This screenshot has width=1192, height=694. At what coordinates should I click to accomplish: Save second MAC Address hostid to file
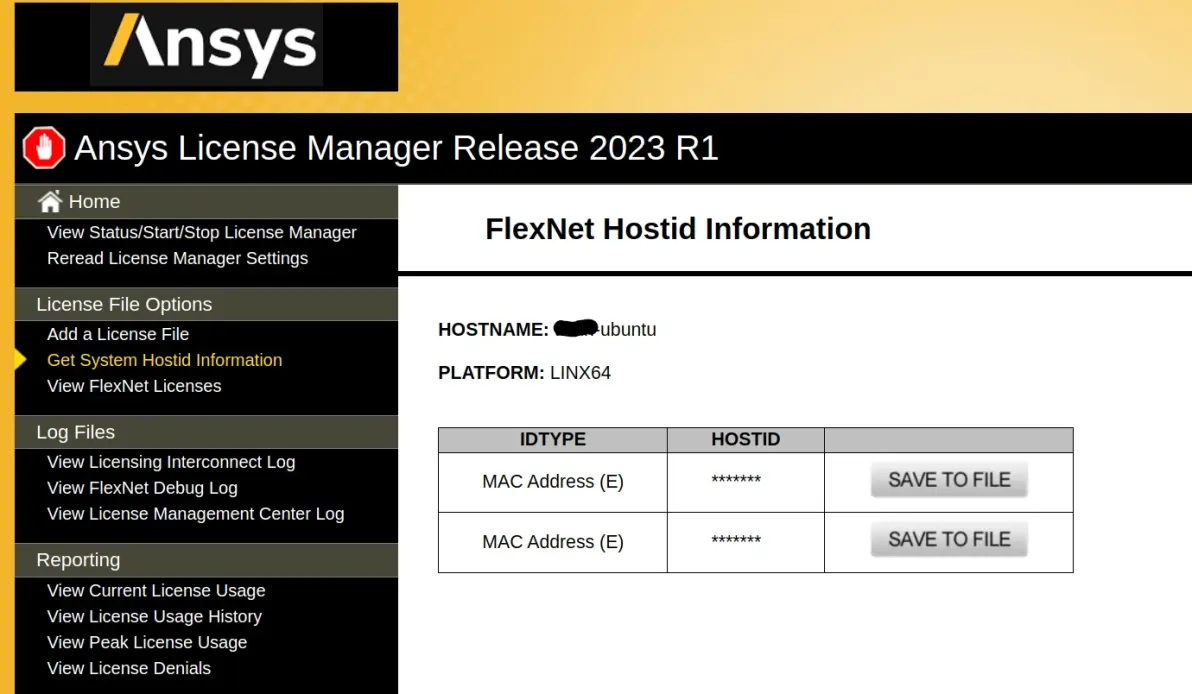949,539
